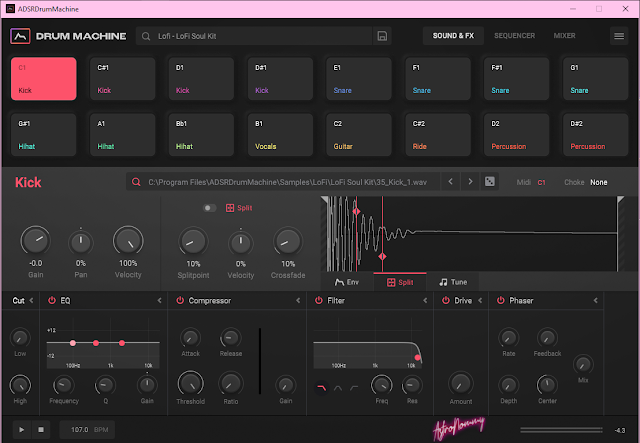The image size is (640, 443).
Task: Select the low-pass filter type icon
Action: [321, 388]
